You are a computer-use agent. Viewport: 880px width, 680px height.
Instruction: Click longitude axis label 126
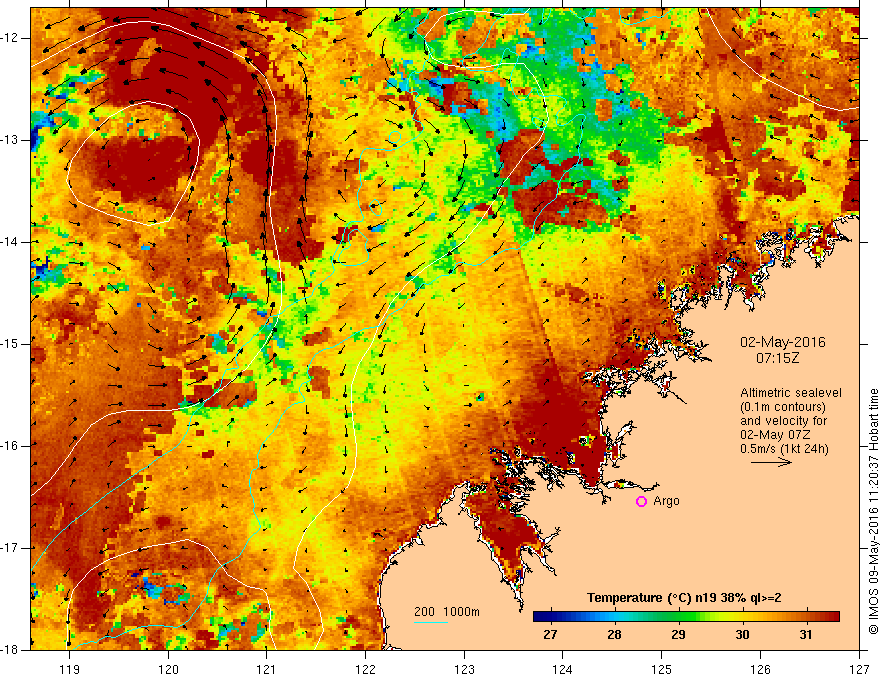pos(760,669)
